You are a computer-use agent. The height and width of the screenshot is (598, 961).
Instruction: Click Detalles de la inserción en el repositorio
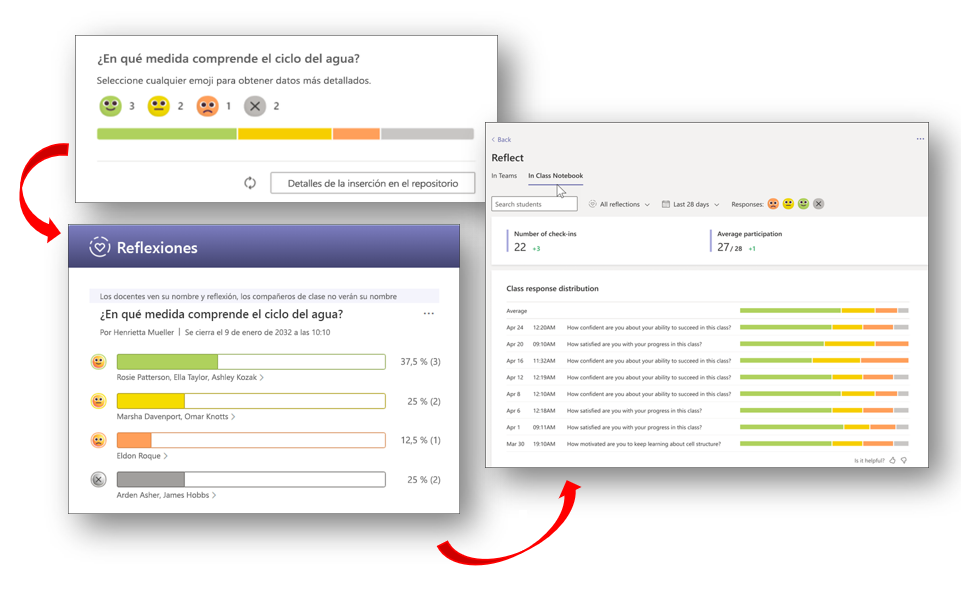[372, 183]
